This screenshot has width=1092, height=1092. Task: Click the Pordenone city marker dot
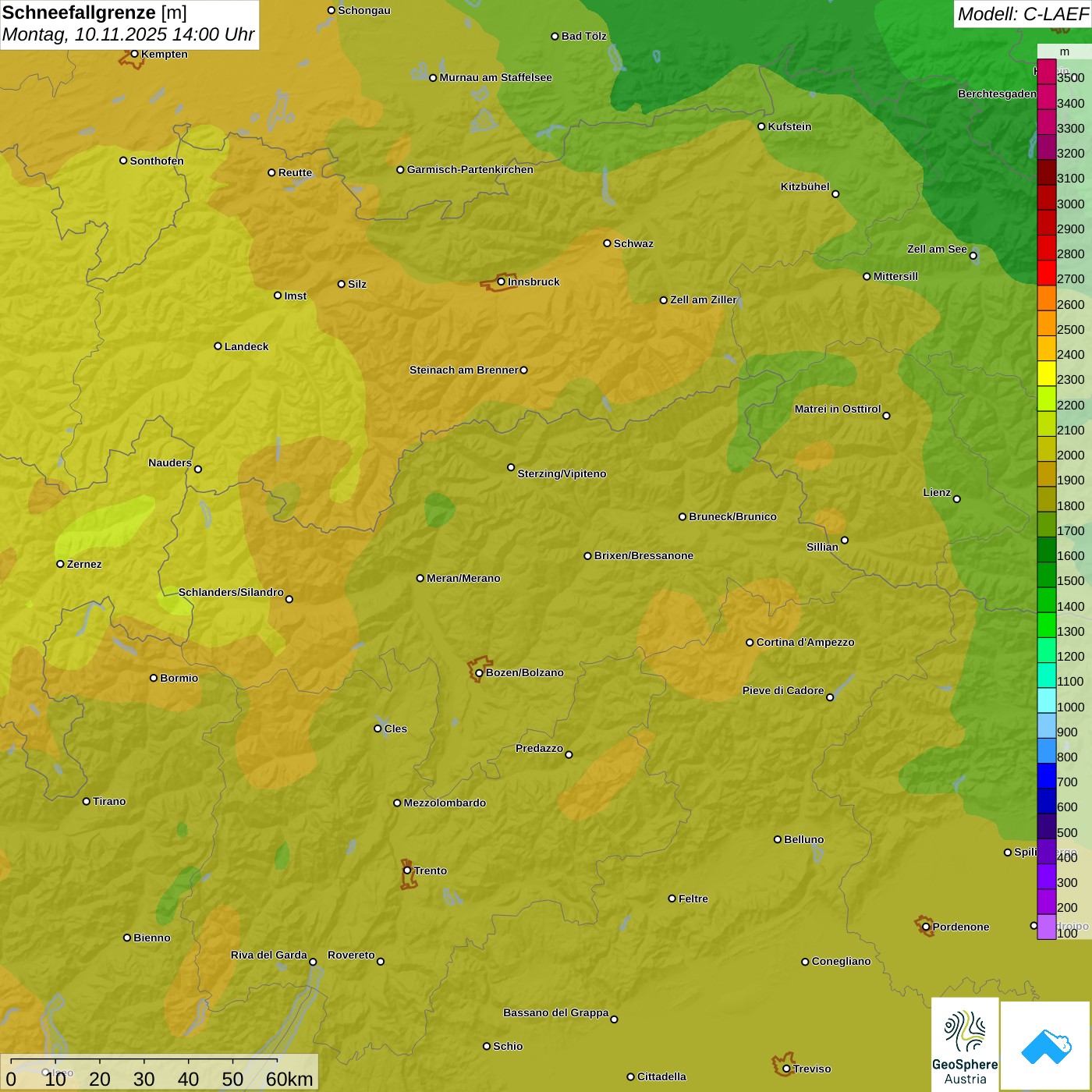click(926, 927)
